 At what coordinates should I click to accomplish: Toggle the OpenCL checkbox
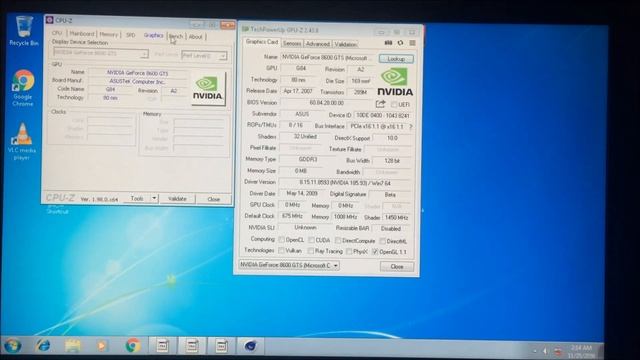(x=281, y=240)
